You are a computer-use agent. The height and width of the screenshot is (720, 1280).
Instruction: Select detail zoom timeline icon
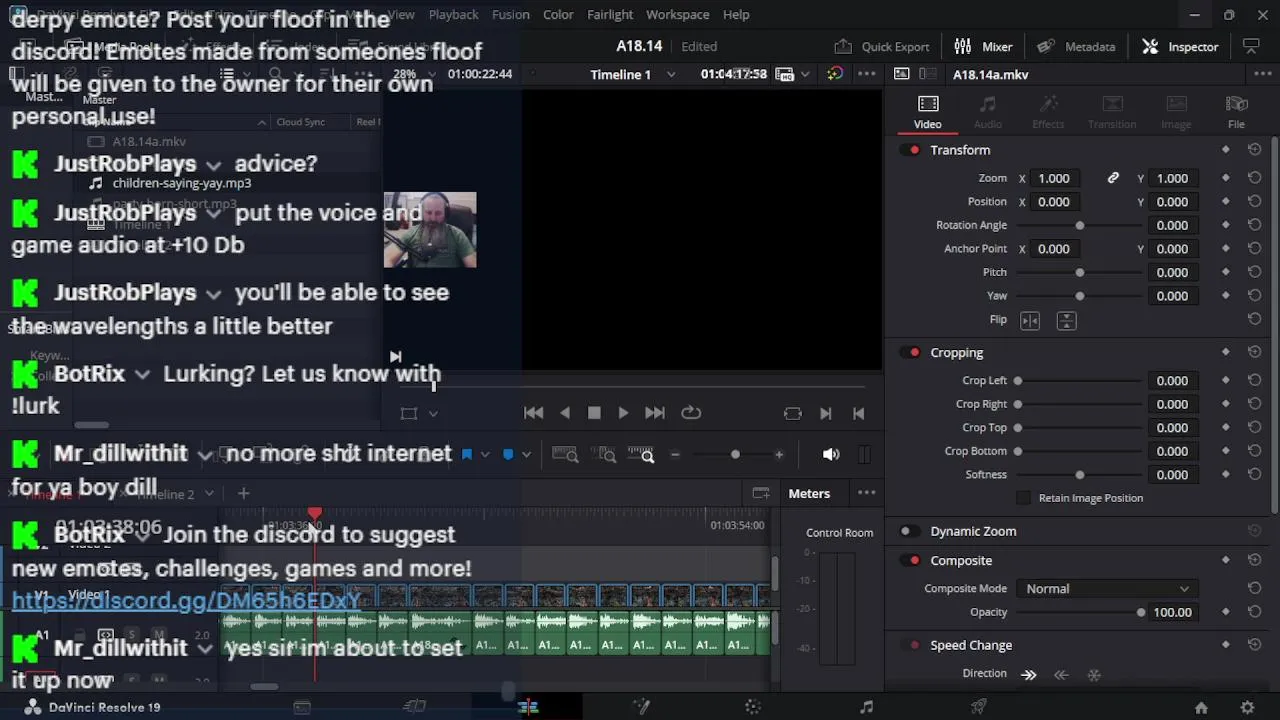click(605, 455)
